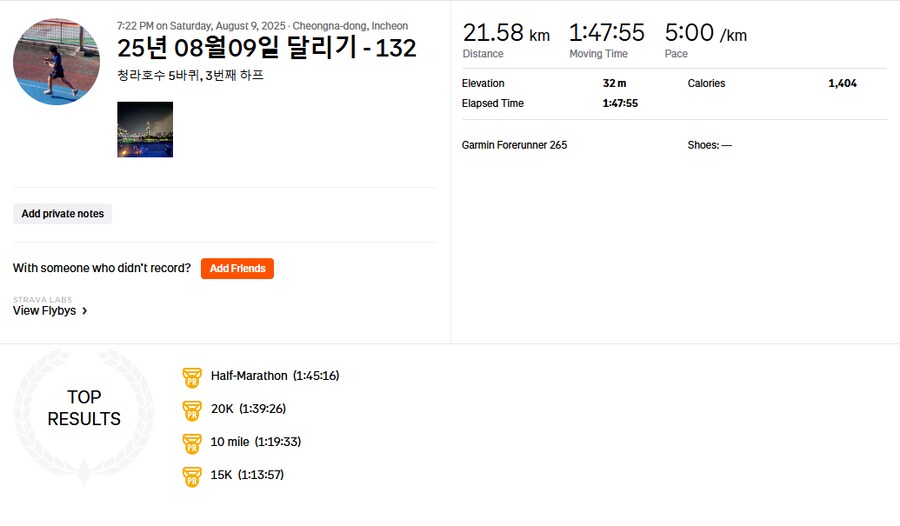The height and width of the screenshot is (526, 900).
Task: Click the Elapsed Time 1:47:55 value
Action: 620,103
